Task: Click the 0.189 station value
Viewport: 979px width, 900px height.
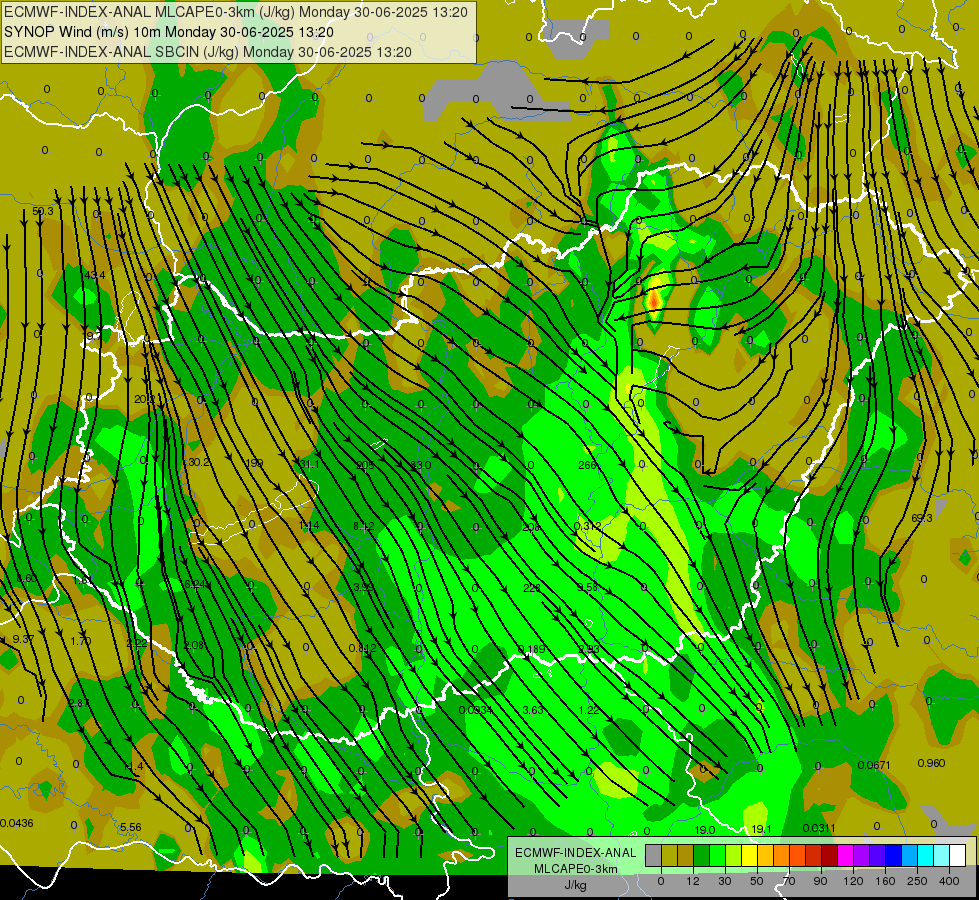Action: 532,650
